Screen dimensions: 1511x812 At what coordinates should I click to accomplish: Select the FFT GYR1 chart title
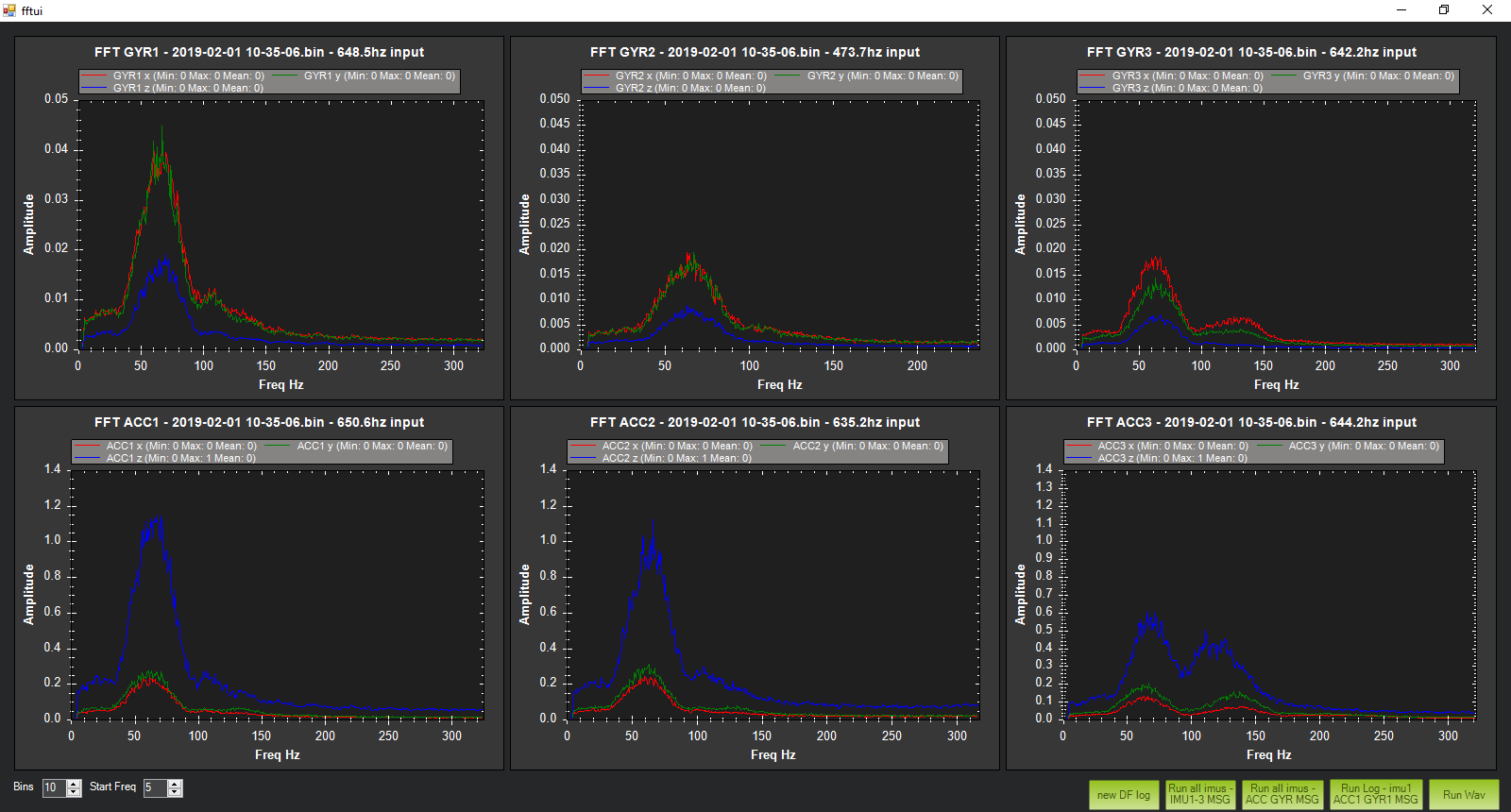click(259, 52)
